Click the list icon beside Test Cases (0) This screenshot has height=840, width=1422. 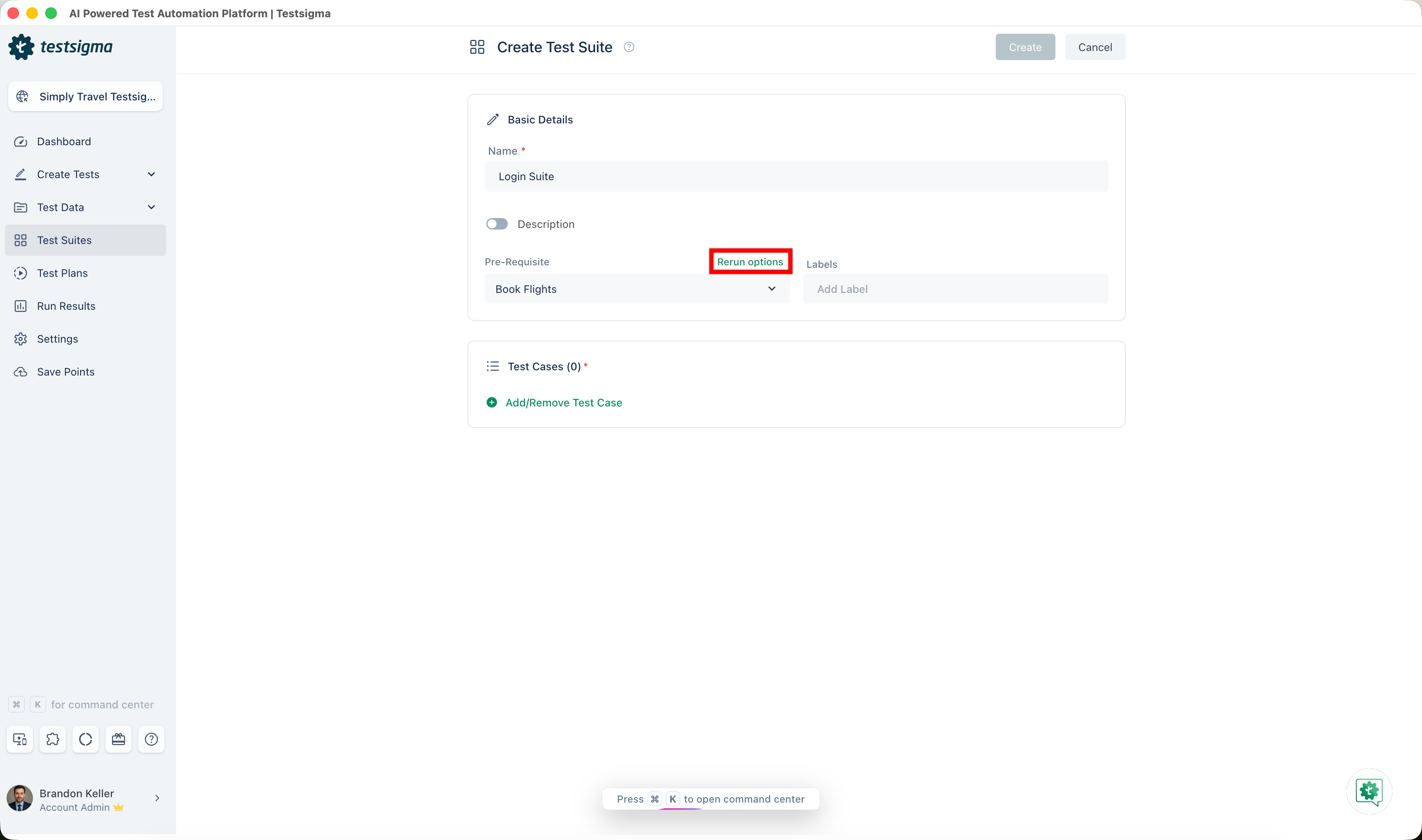tap(493, 366)
